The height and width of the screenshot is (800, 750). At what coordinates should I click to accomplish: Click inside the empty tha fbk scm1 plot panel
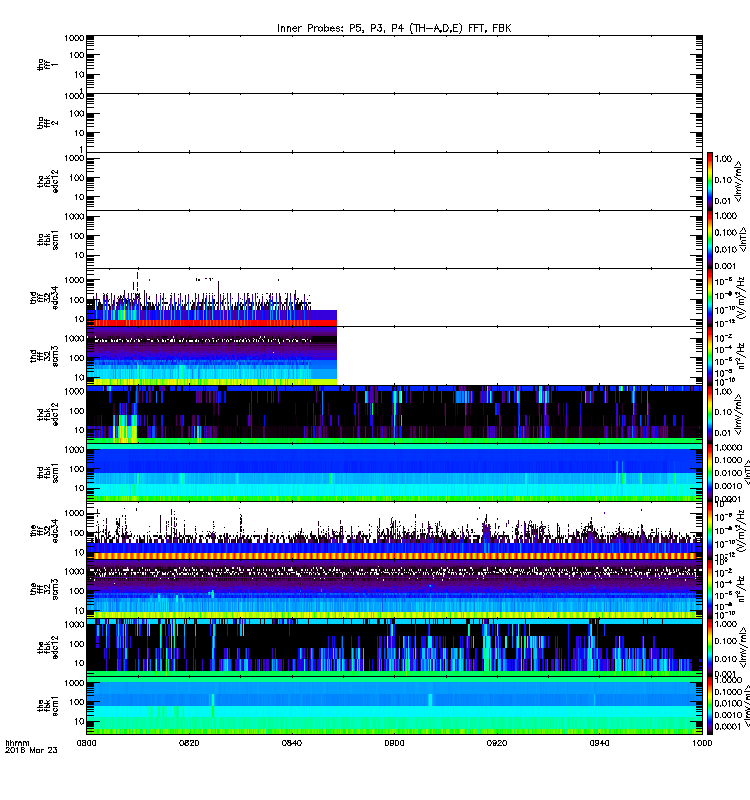(x=394, y=239)
